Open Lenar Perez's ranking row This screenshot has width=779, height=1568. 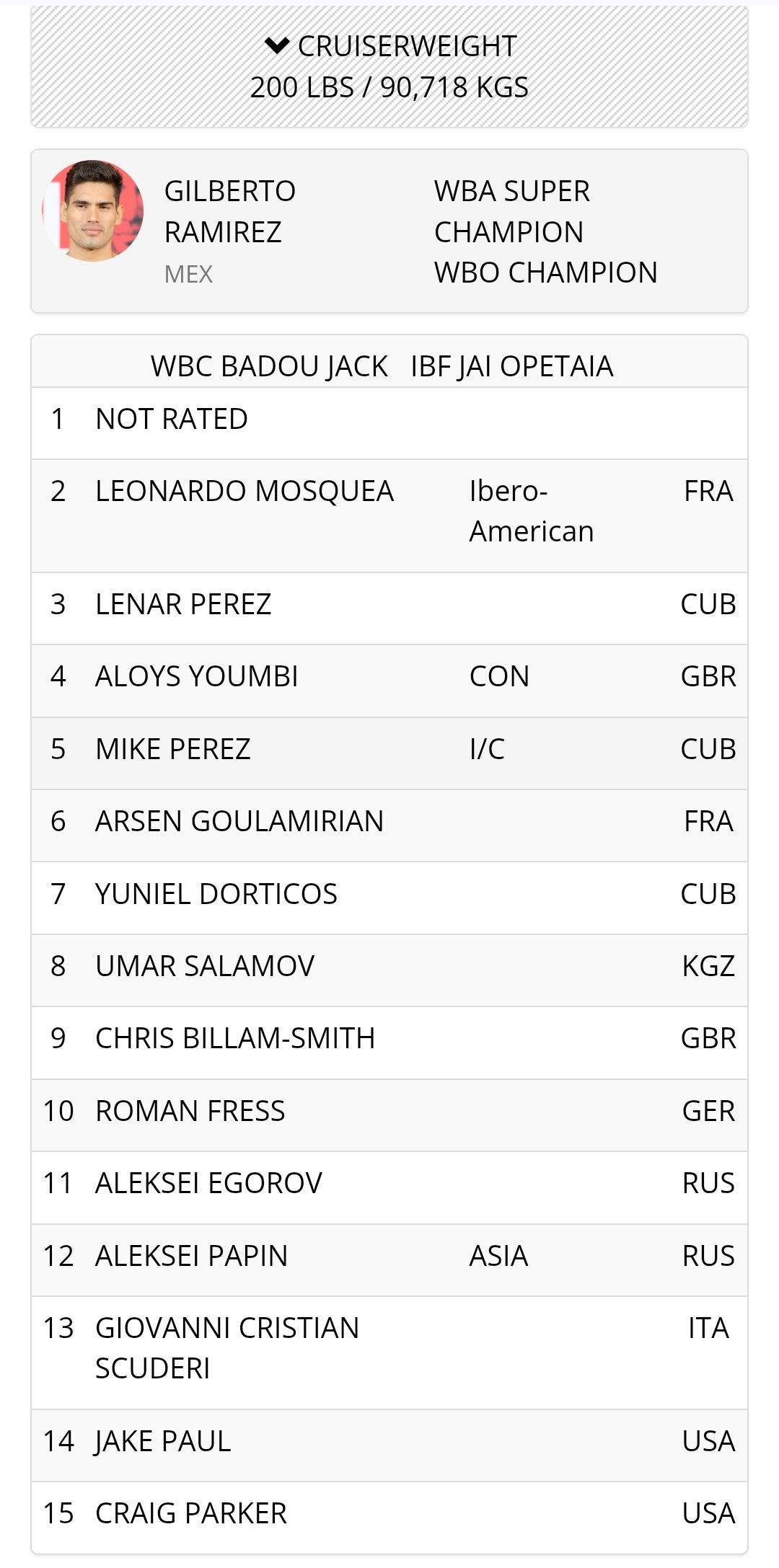click(x=389, y=608)
